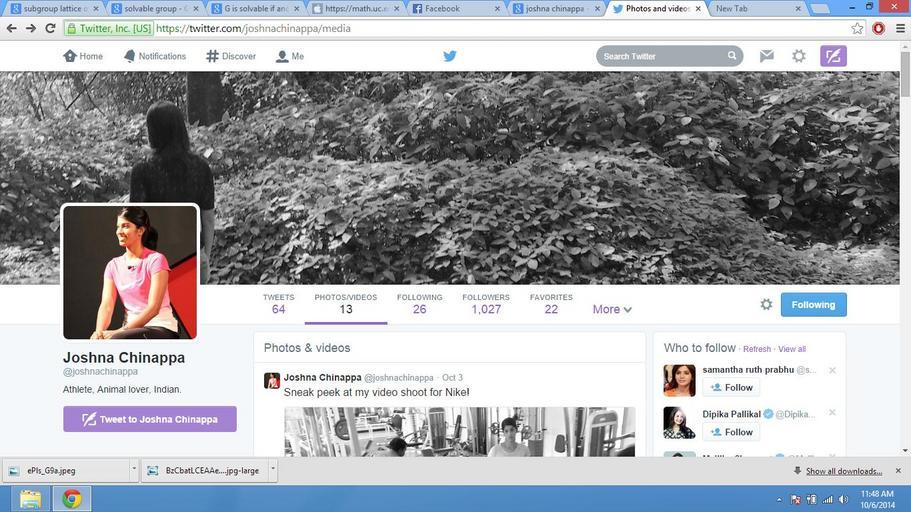This screenshot has width=911, height=512.
Task: Switch to the Facebook browser tab
Action: click(x=451, y=8)
